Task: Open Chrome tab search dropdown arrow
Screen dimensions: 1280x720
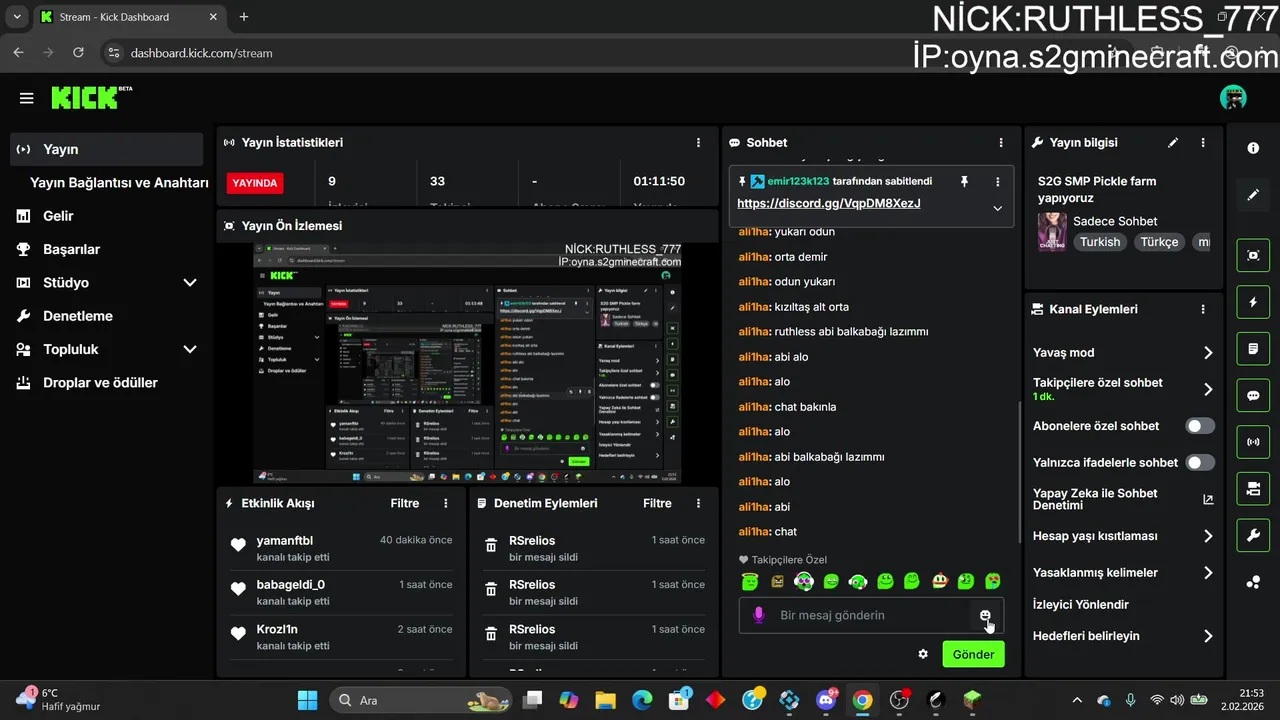Action: click(x=16, y=17)
